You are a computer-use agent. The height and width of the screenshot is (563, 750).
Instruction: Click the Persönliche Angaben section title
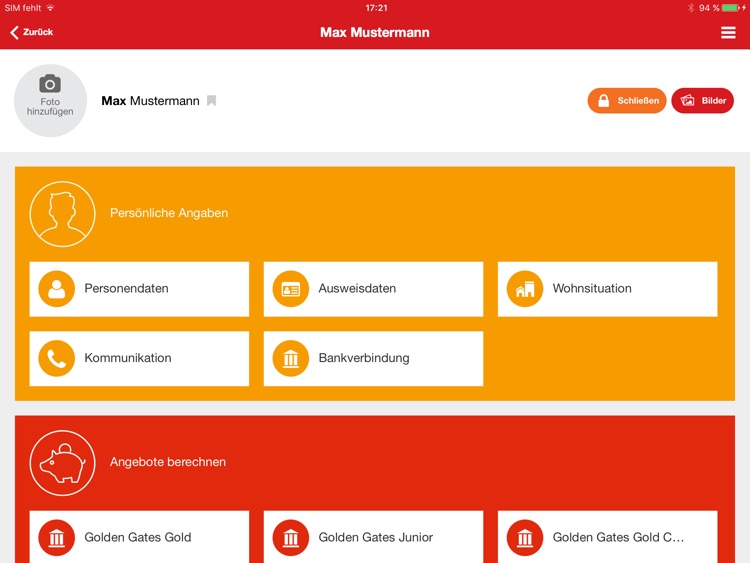coord(169,213)
